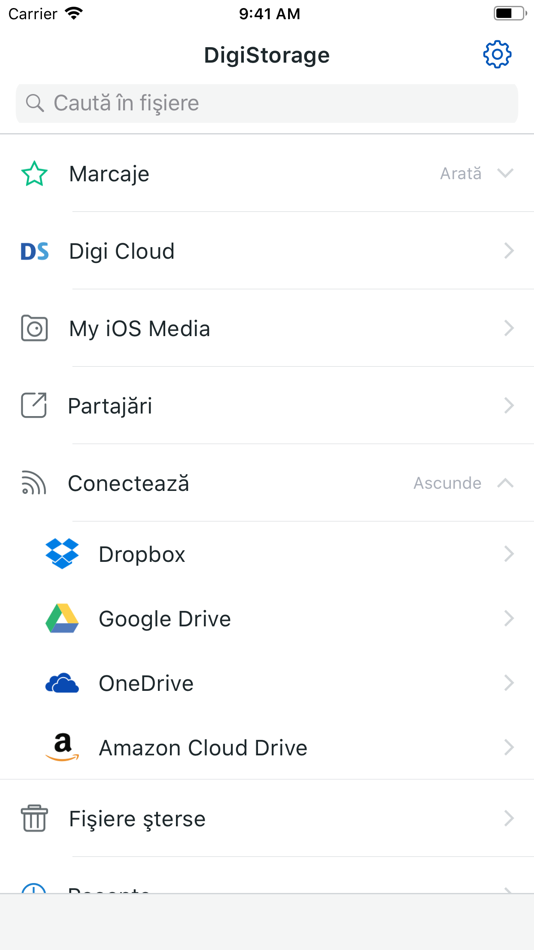Viewport: 534px width, 950px height.
Task: Open the Digi Cloud row chevron
Action: 509,251
